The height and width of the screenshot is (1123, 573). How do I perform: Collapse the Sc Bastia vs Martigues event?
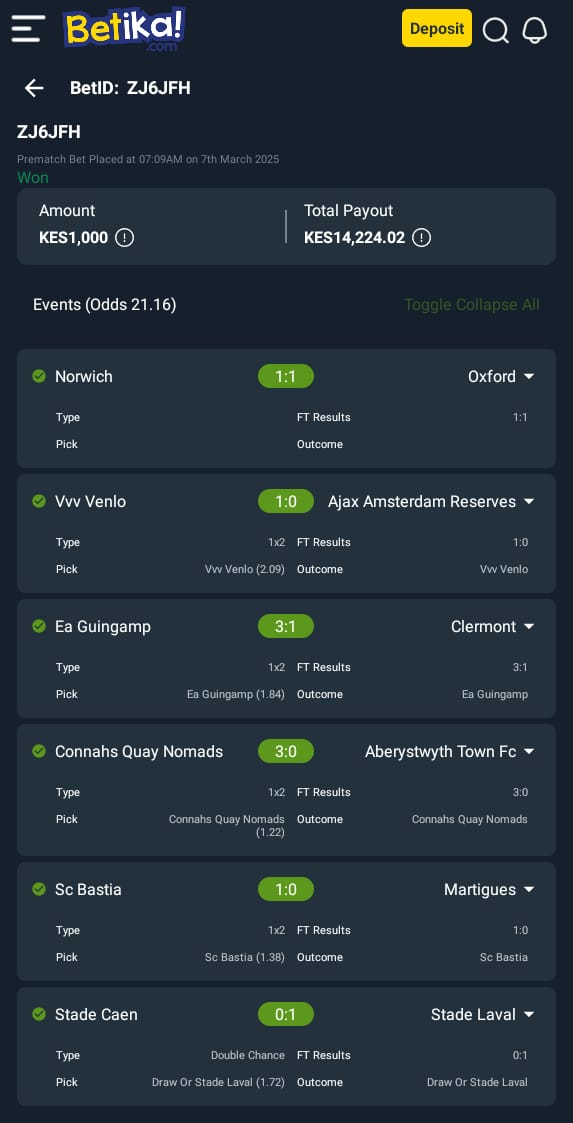(529, 889)
